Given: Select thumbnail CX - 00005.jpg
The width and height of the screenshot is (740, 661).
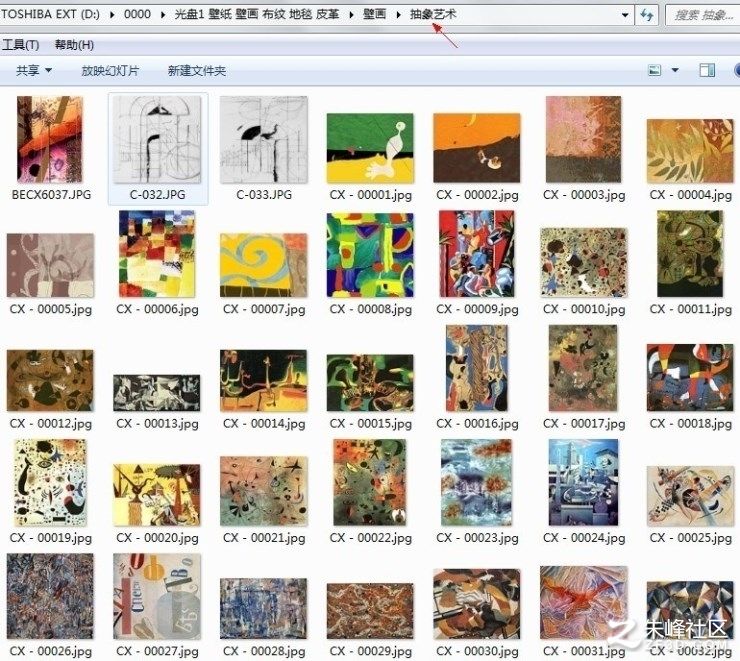Looking at the screenshot, I should tap(50, 265).
